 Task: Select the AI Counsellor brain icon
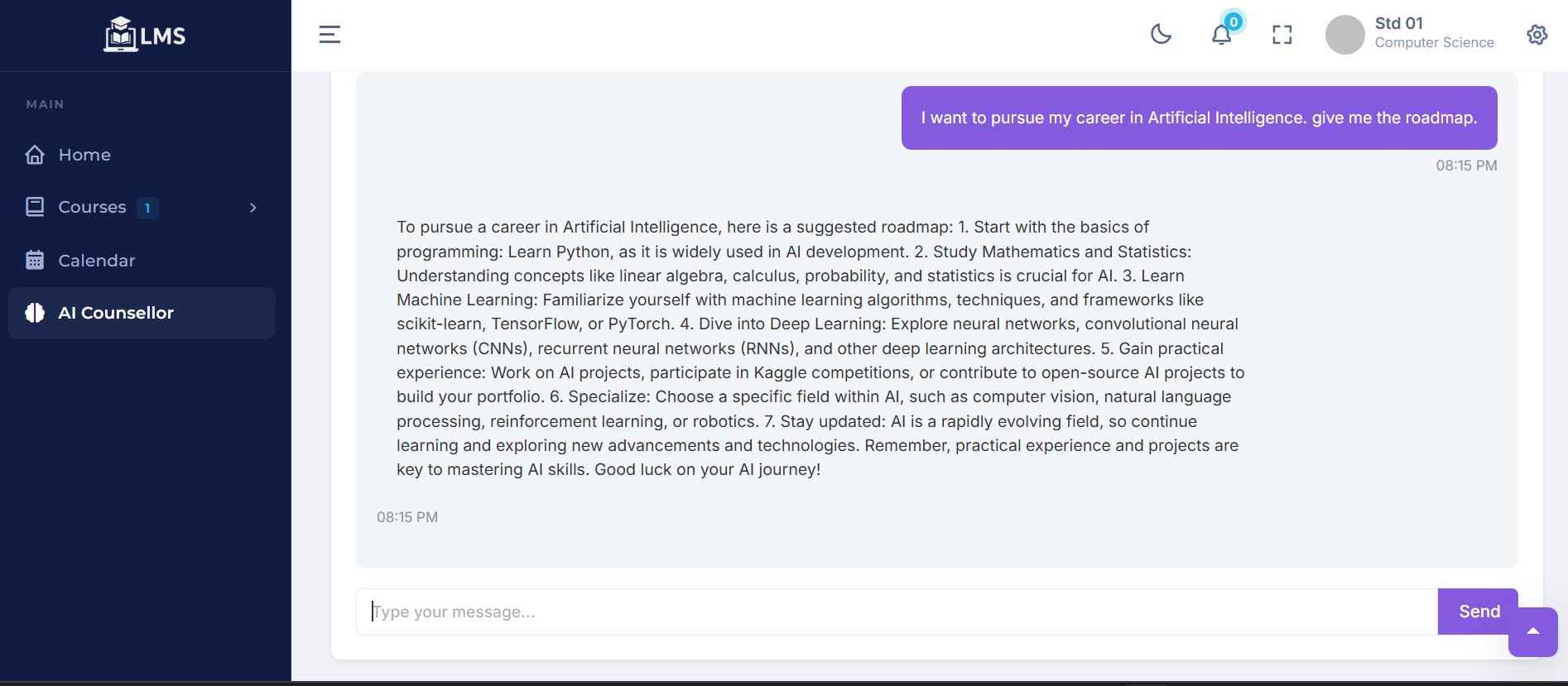(x=35, y=313)
